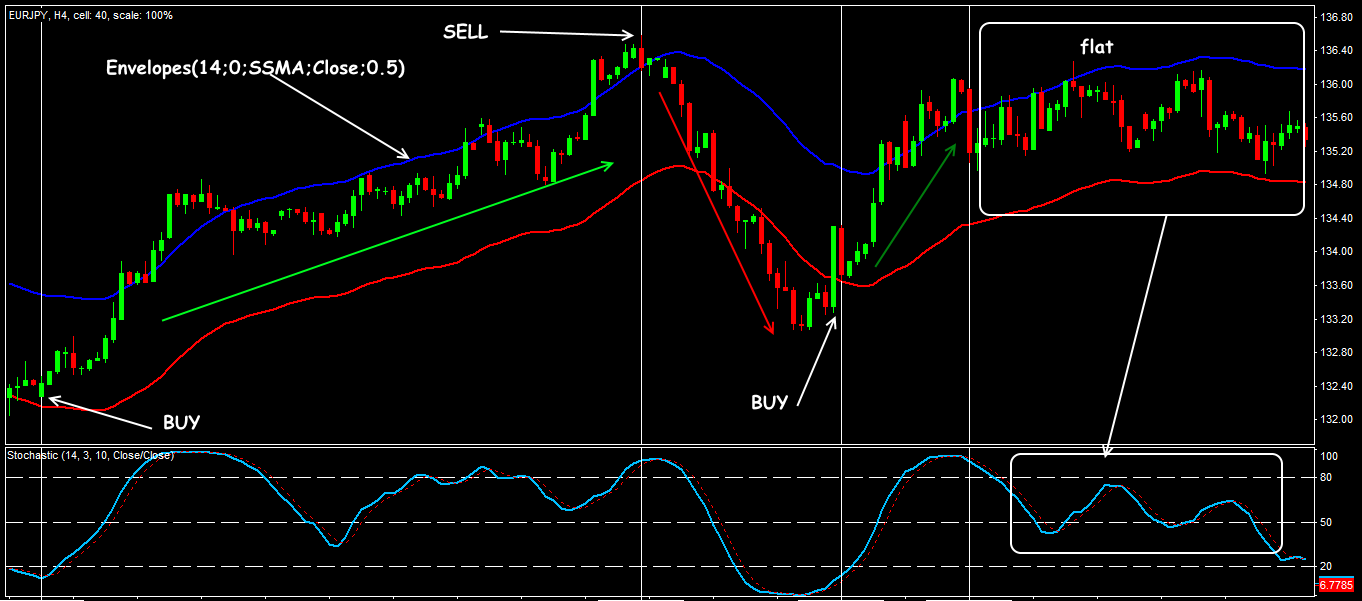Select the red 6.7785 stochastic value tag

[1335, 583]
